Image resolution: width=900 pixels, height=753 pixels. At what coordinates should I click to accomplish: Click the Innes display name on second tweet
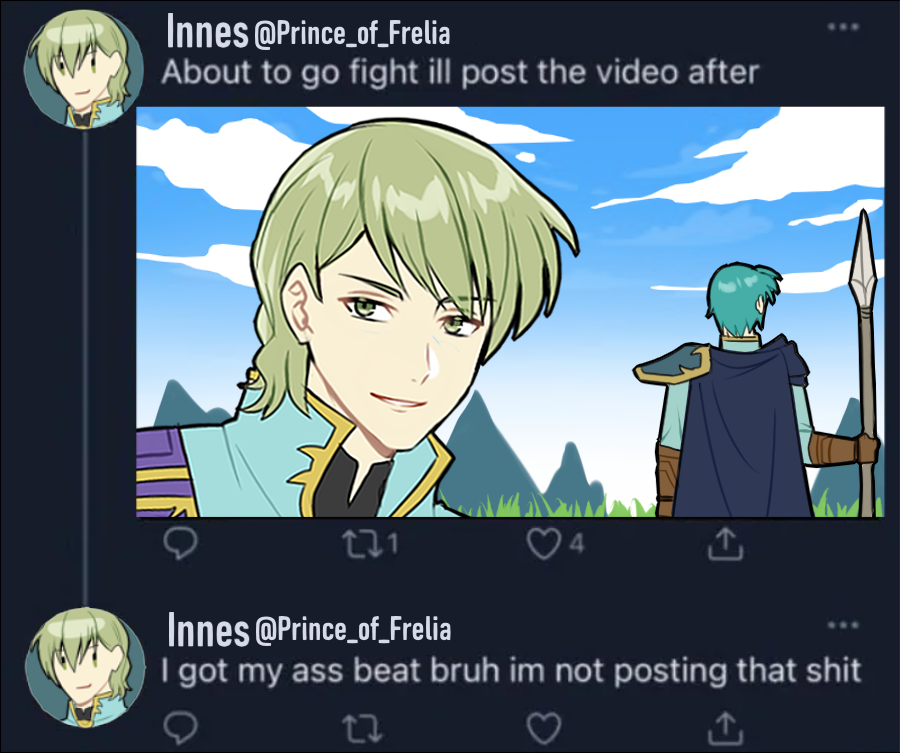(208, 630)
